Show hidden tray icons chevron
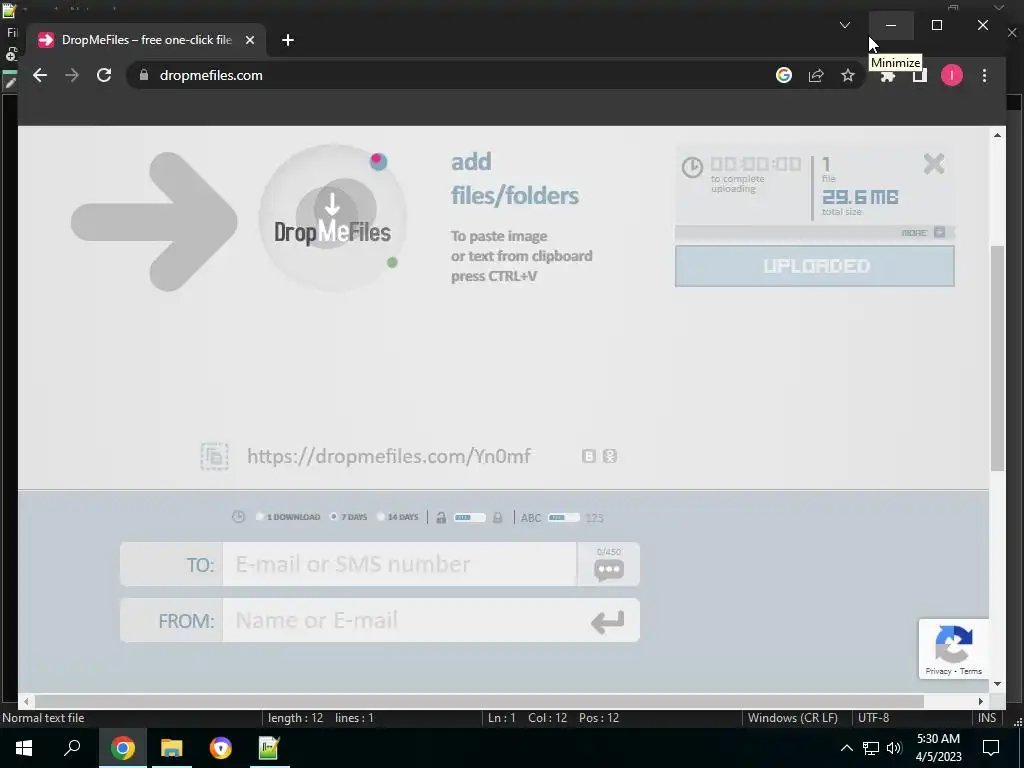 coord(846,748)
